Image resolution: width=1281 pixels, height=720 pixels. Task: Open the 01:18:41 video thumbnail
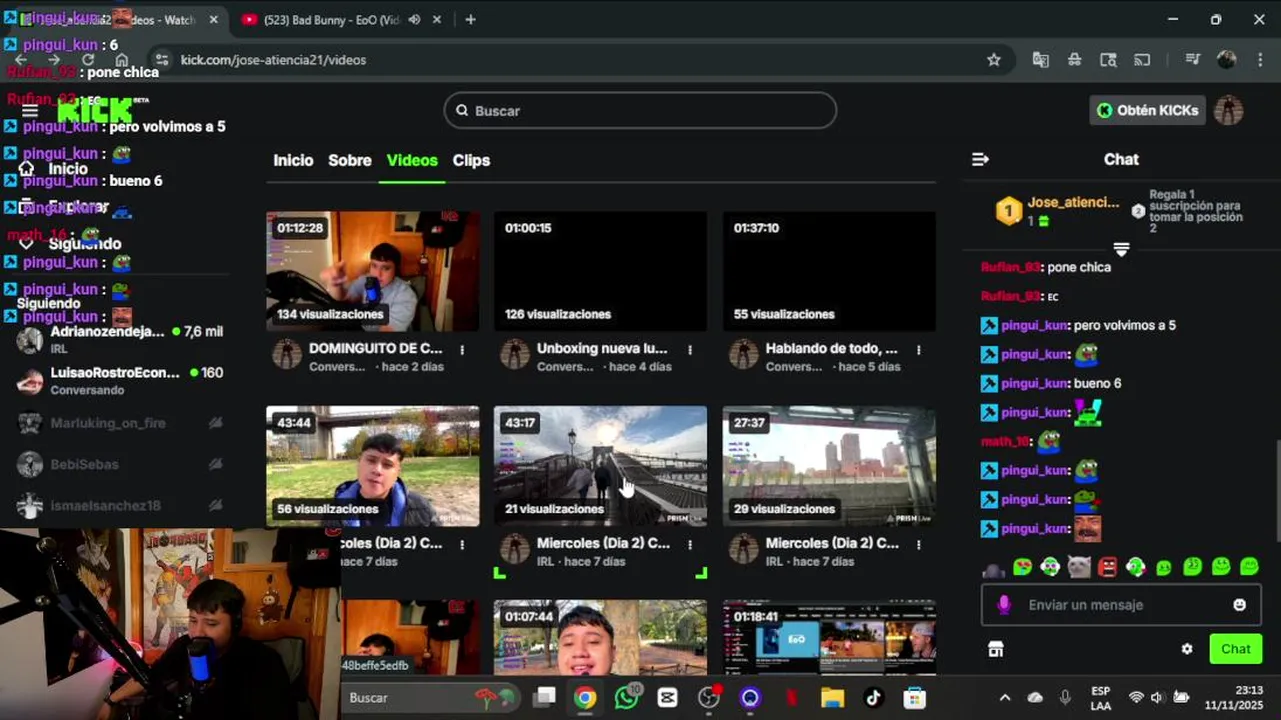point(829,637)
